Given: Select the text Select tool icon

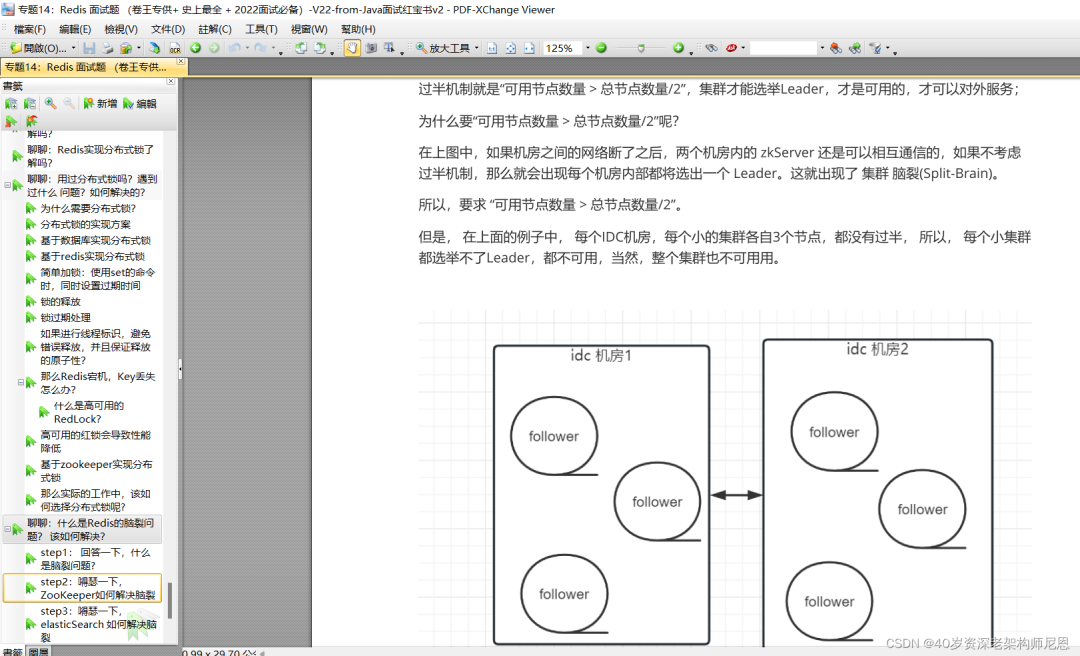Looking at the screenshot, I should pos(389,48).
